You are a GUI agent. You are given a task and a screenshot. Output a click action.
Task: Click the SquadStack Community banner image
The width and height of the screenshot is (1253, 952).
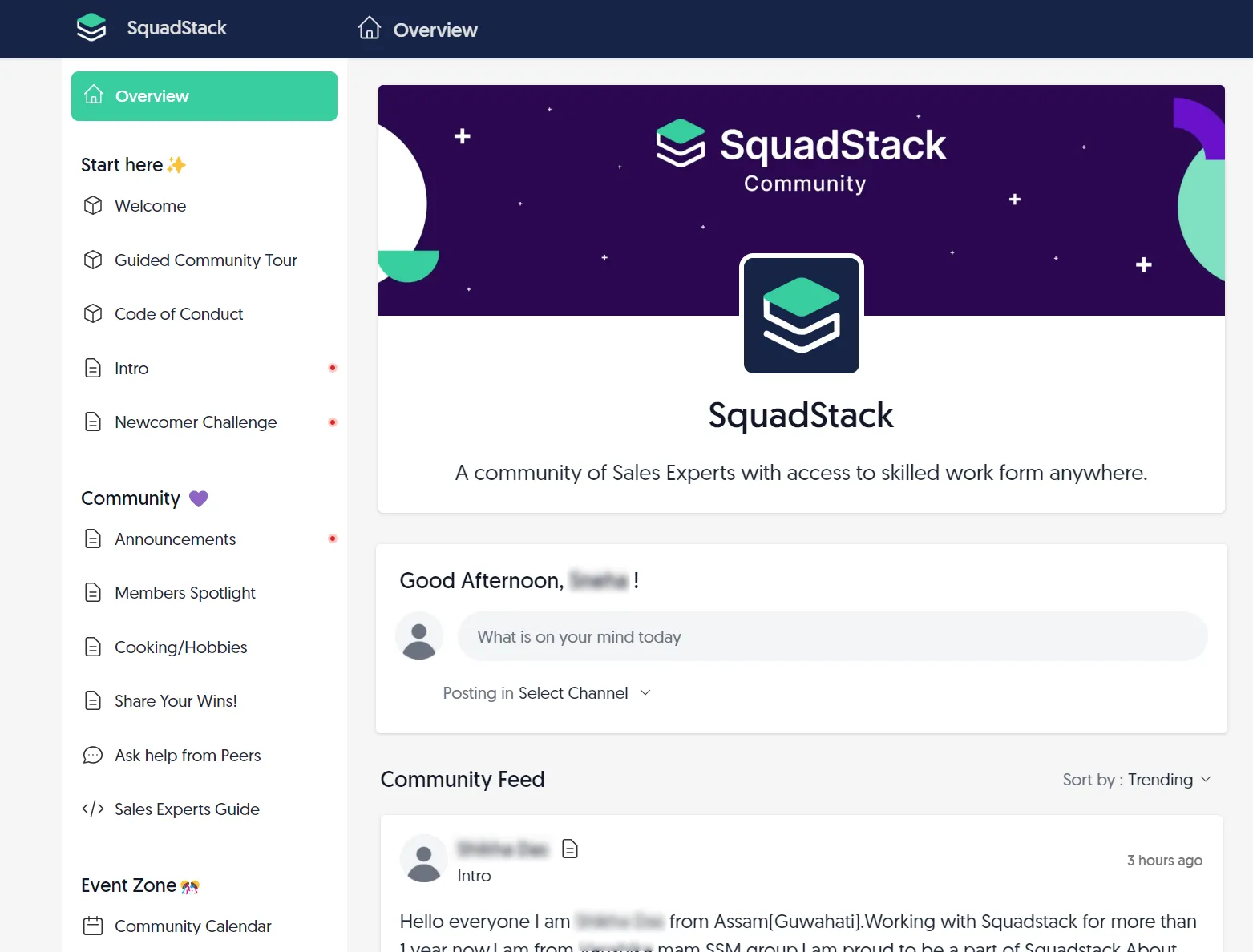coord(802,200)
